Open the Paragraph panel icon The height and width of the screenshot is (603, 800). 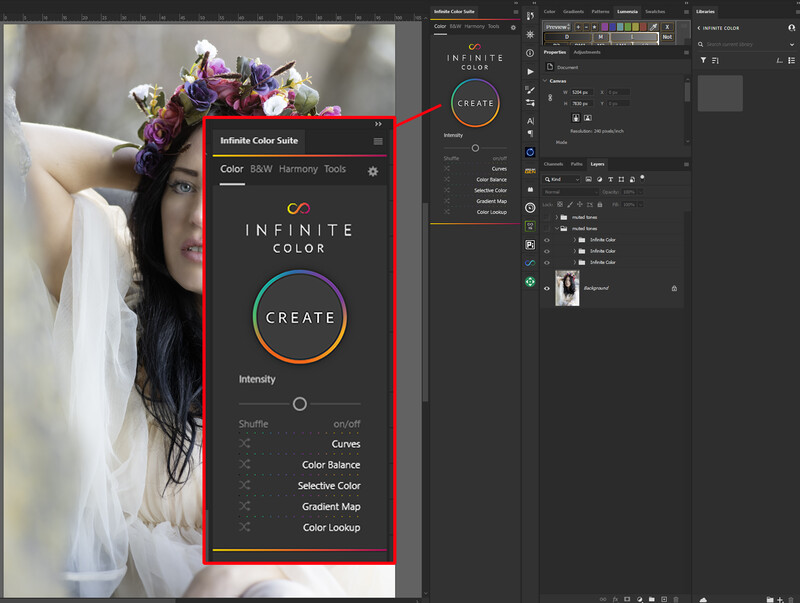pyautogui.click(x=530, y=134)
